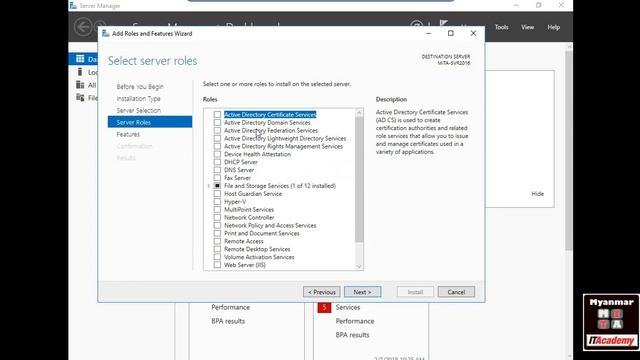Expand File and Storage Services tree node
This screenshot has width=640, height=360.
209,186
